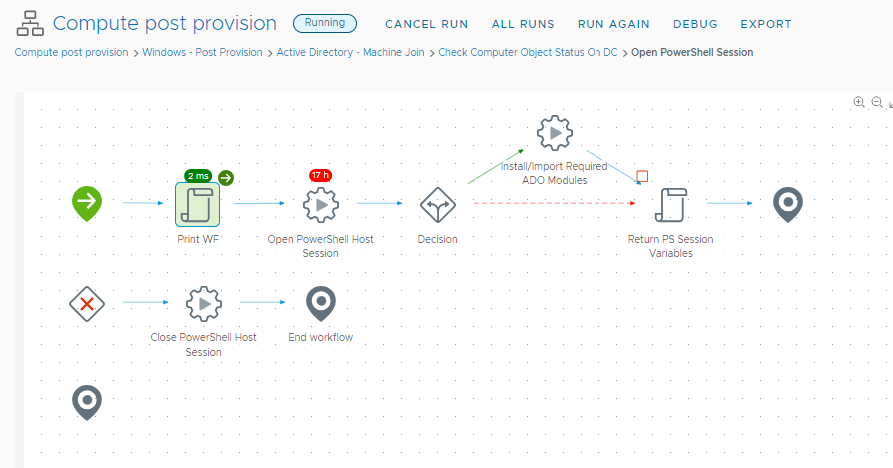
Task: Click Run Again
Action: 613,24
